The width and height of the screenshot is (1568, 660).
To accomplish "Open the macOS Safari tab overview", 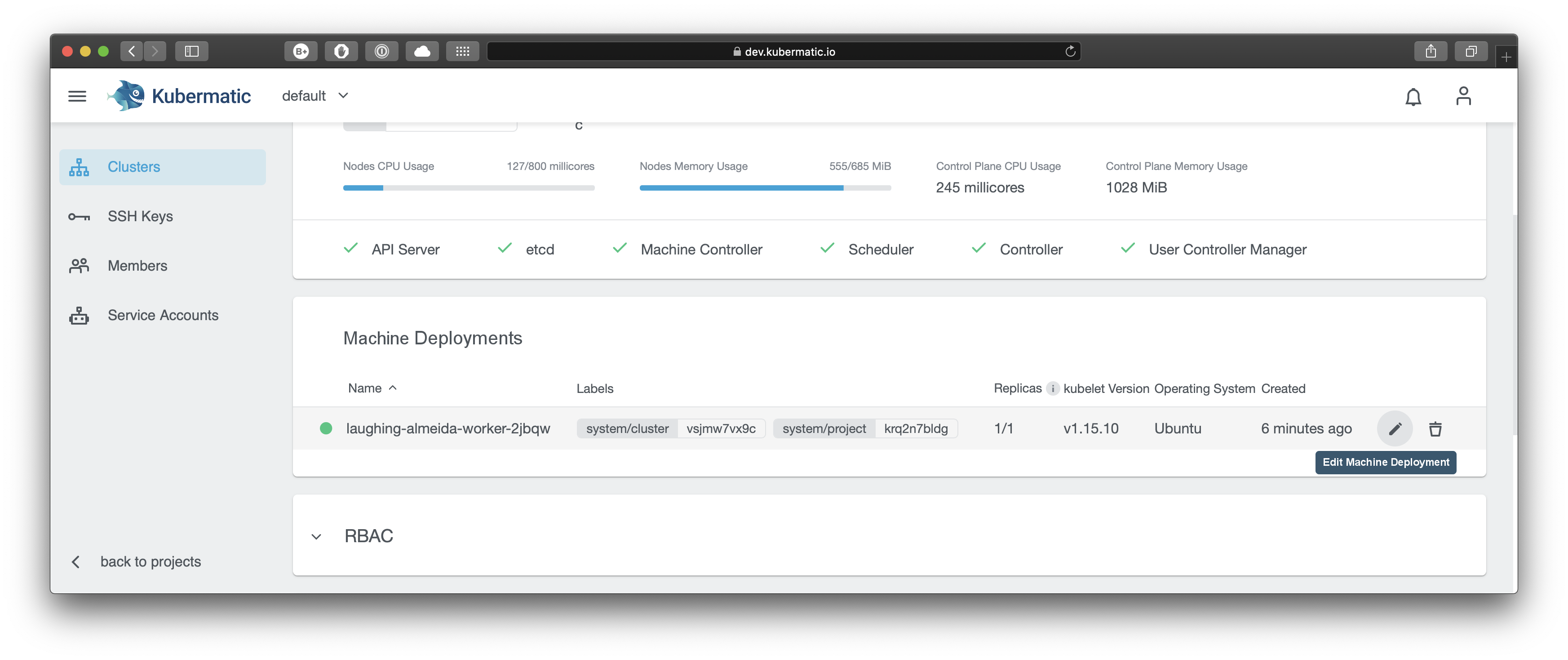I will 1471,51.
